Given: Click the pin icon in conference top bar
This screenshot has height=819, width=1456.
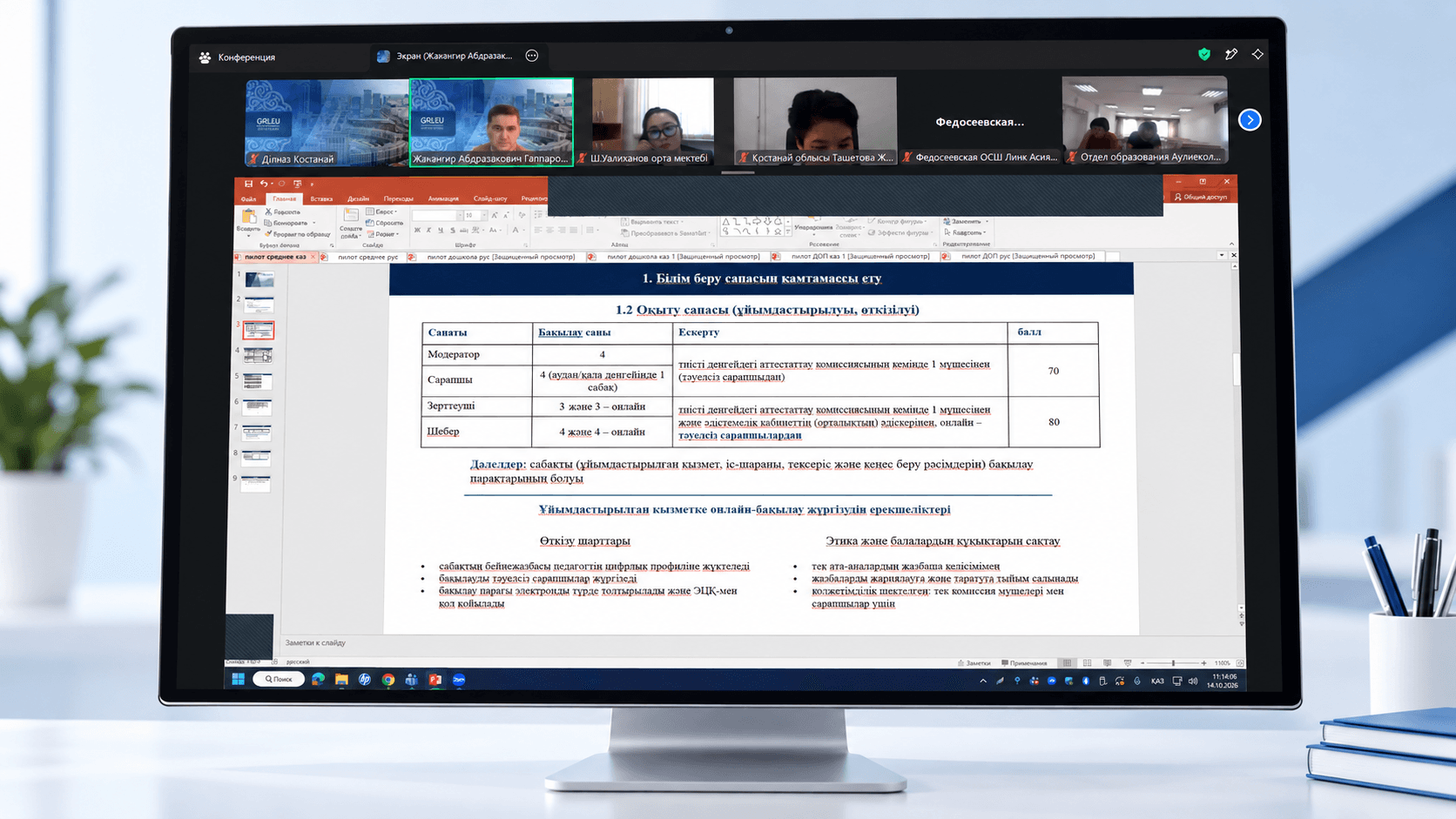Looking at the screenshot, I should pyautogui.click(x=1231, y=54).
